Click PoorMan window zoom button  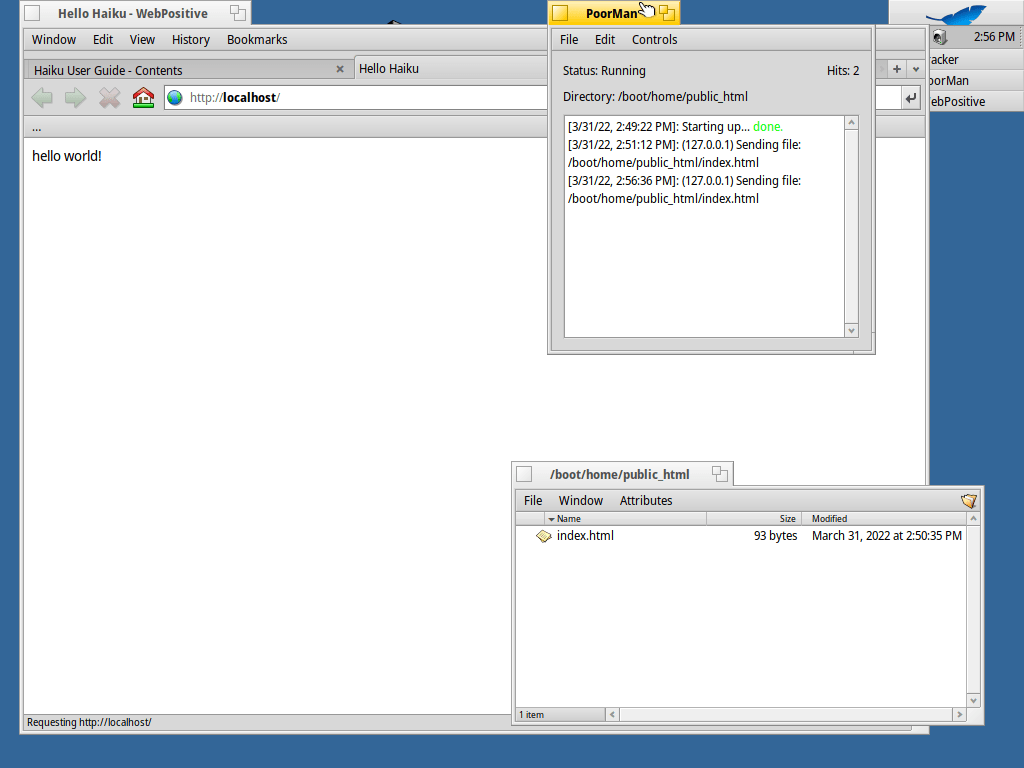(667, 12)
